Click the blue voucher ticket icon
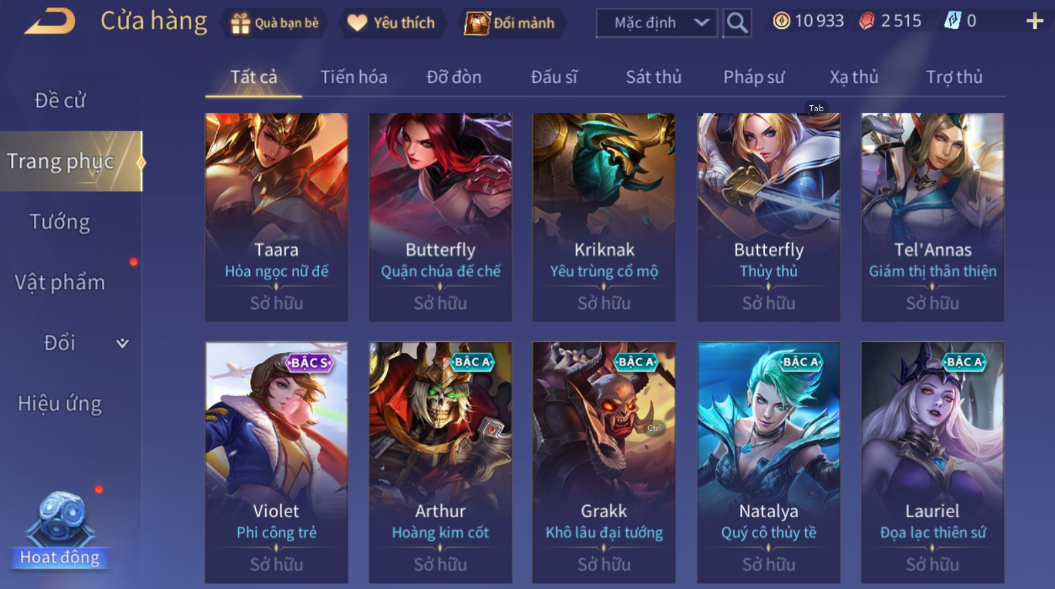The height and width of the screenshot is (589, 1055). pyautogui.click(x=952, y=21)
